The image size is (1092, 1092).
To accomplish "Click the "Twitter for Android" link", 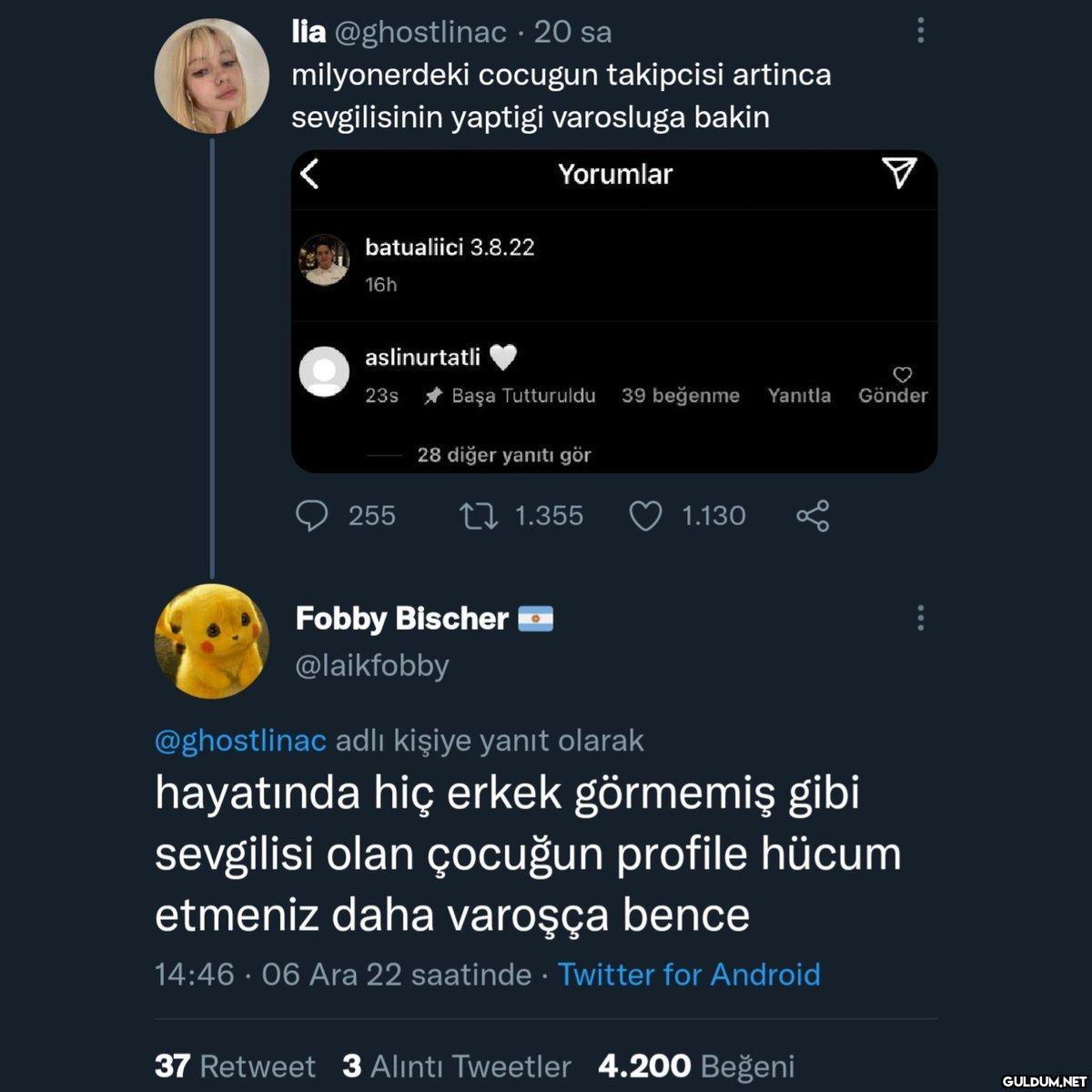I will pos(689,975).
